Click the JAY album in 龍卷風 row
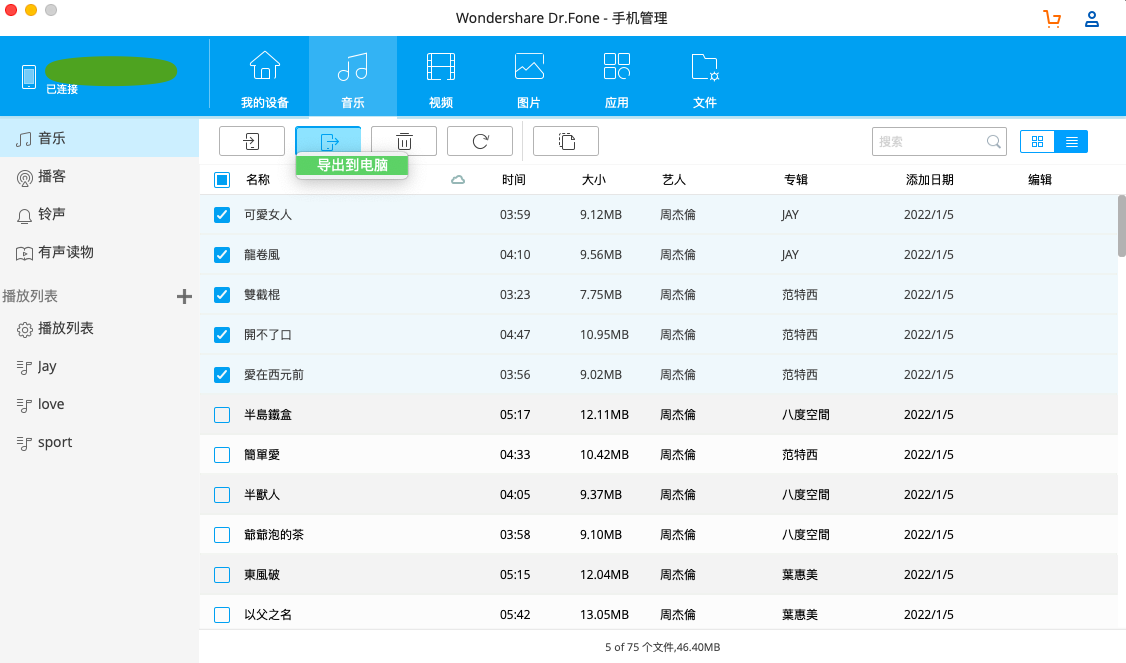 tap(790, 255)
